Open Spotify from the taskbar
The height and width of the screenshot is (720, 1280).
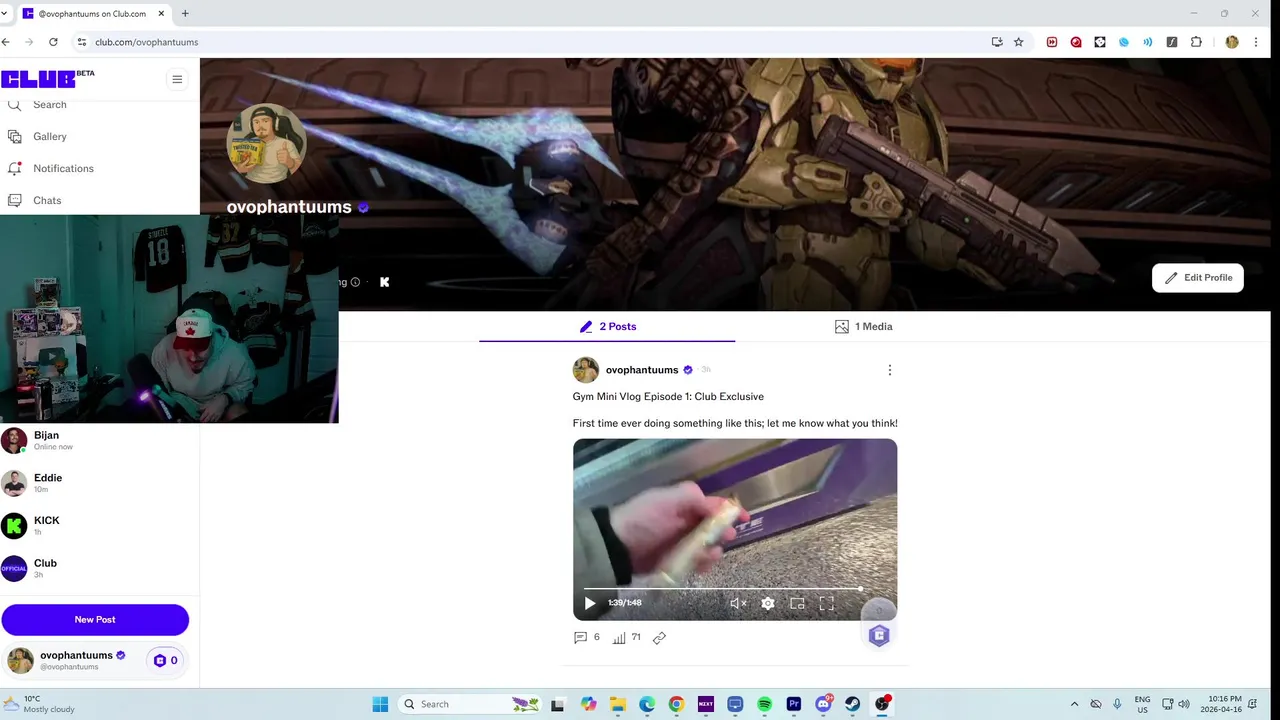tap(764, 704)
